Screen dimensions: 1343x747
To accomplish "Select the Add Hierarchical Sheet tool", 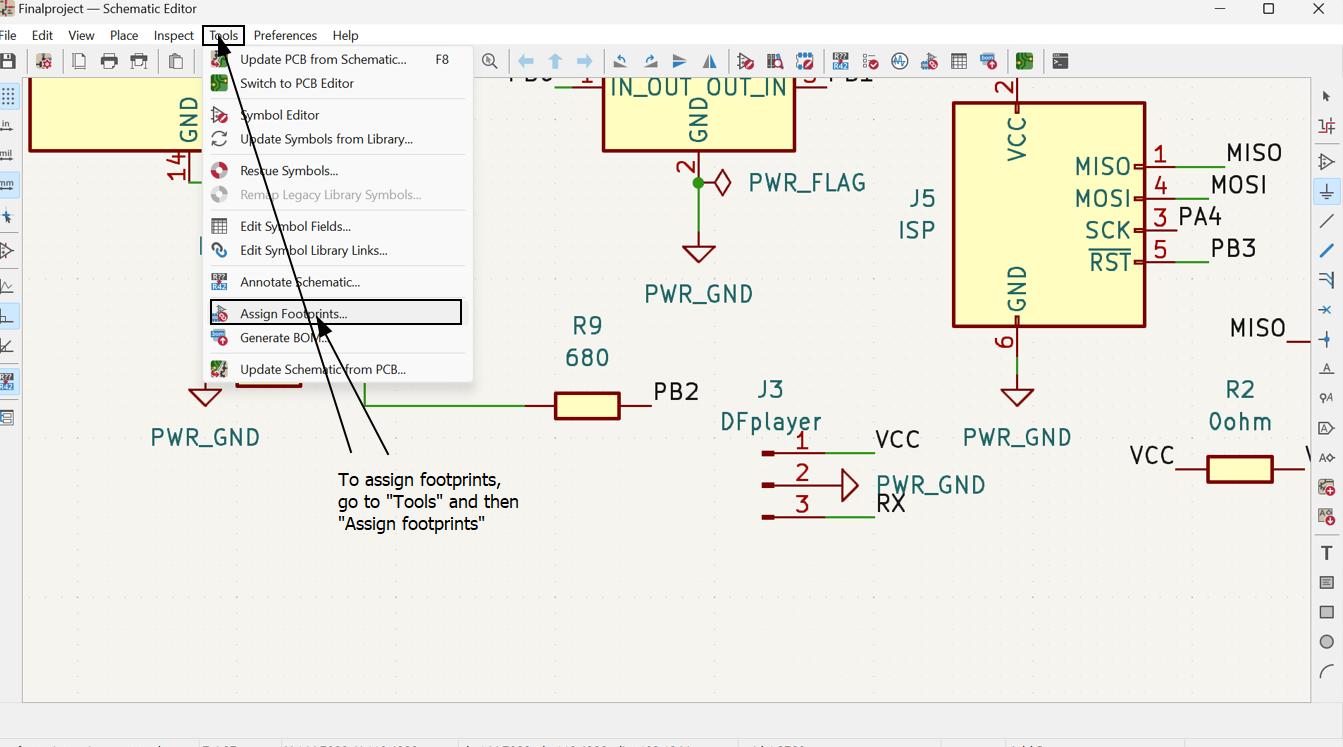I will tap(1327, 487).
